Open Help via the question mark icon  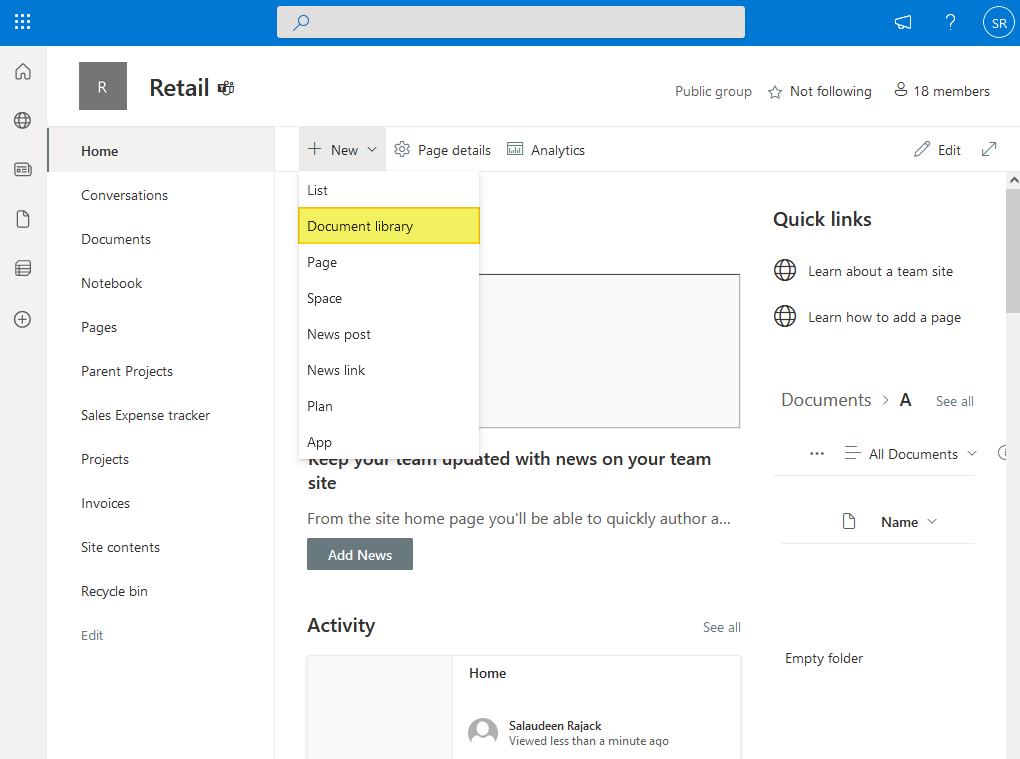click(950, 21)
